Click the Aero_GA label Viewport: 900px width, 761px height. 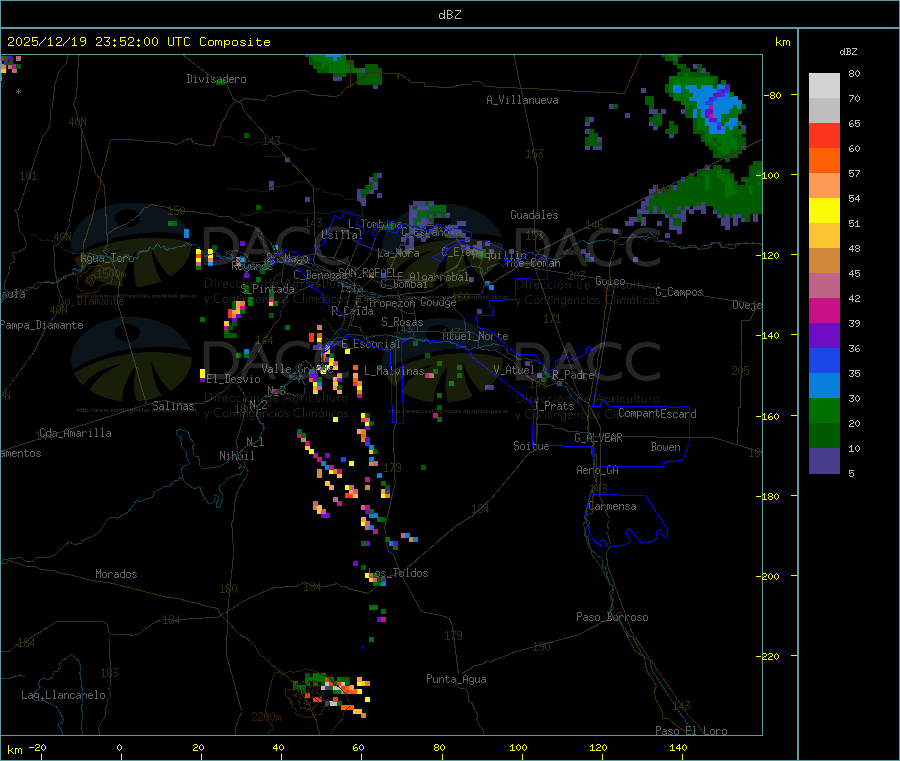(x=598, y=470)
